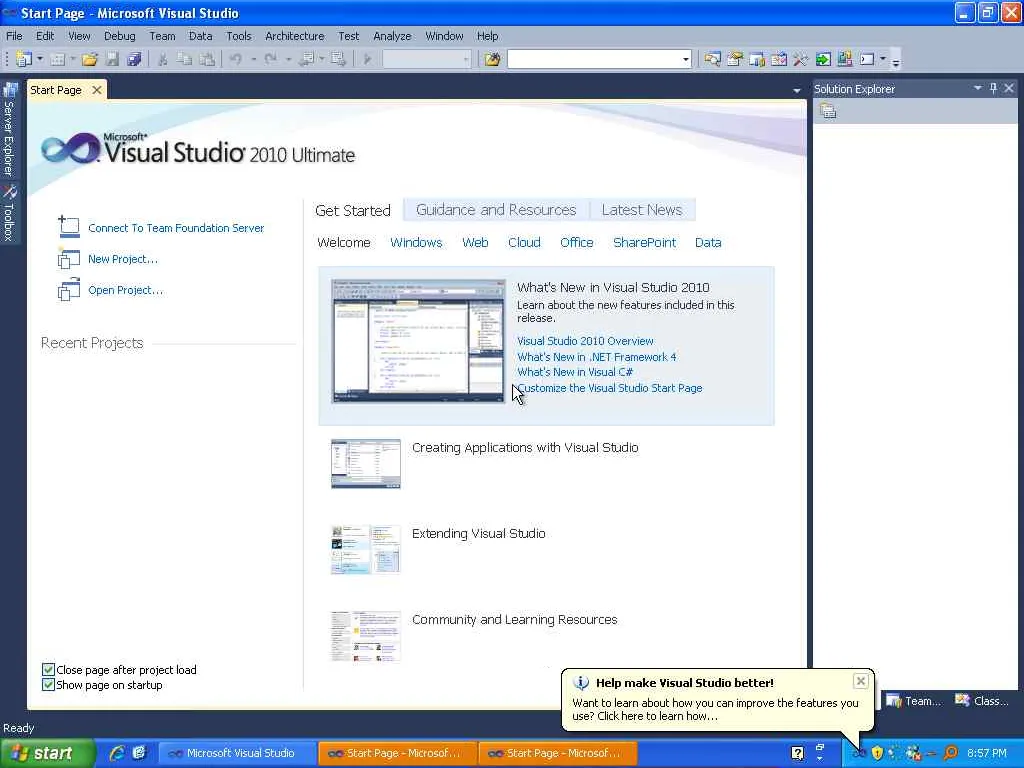The width and height of the screenshot is (1024, 768).
Task: Switch to the Latest News tab
Action: 642,210
